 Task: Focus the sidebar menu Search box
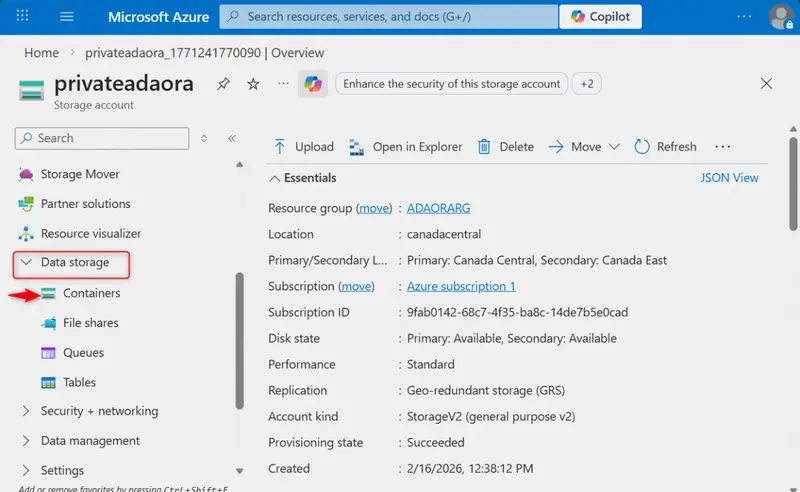pos(102,138)
